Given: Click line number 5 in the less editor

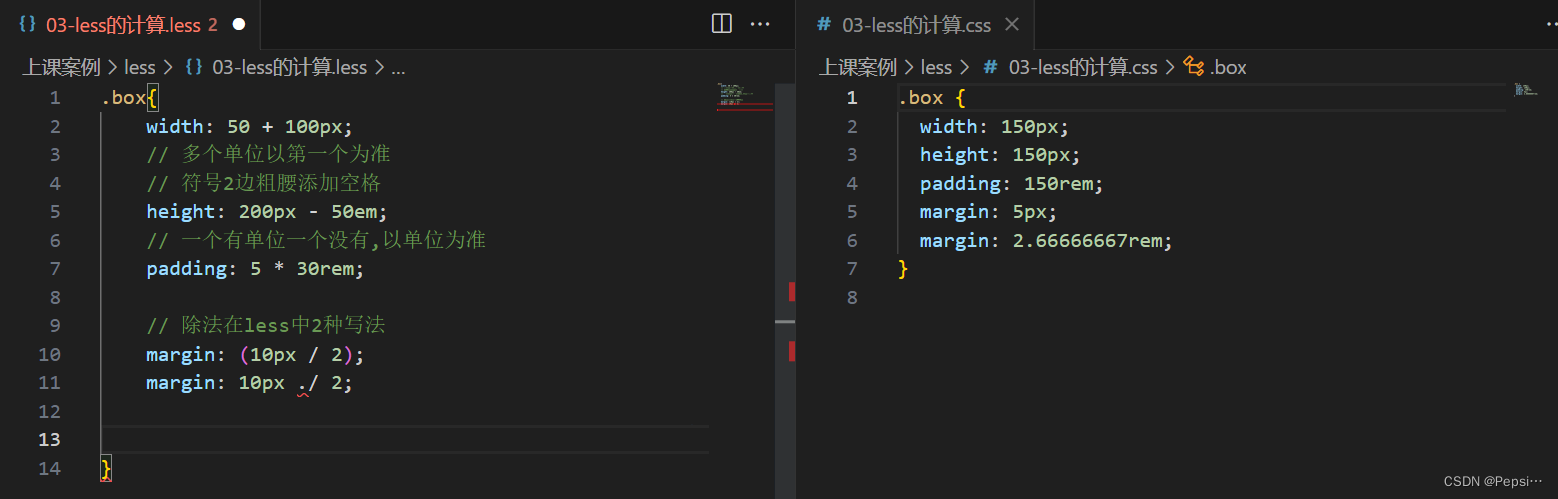Looking at the screenshot, I should pyautogui.click(x=54, y=212).
